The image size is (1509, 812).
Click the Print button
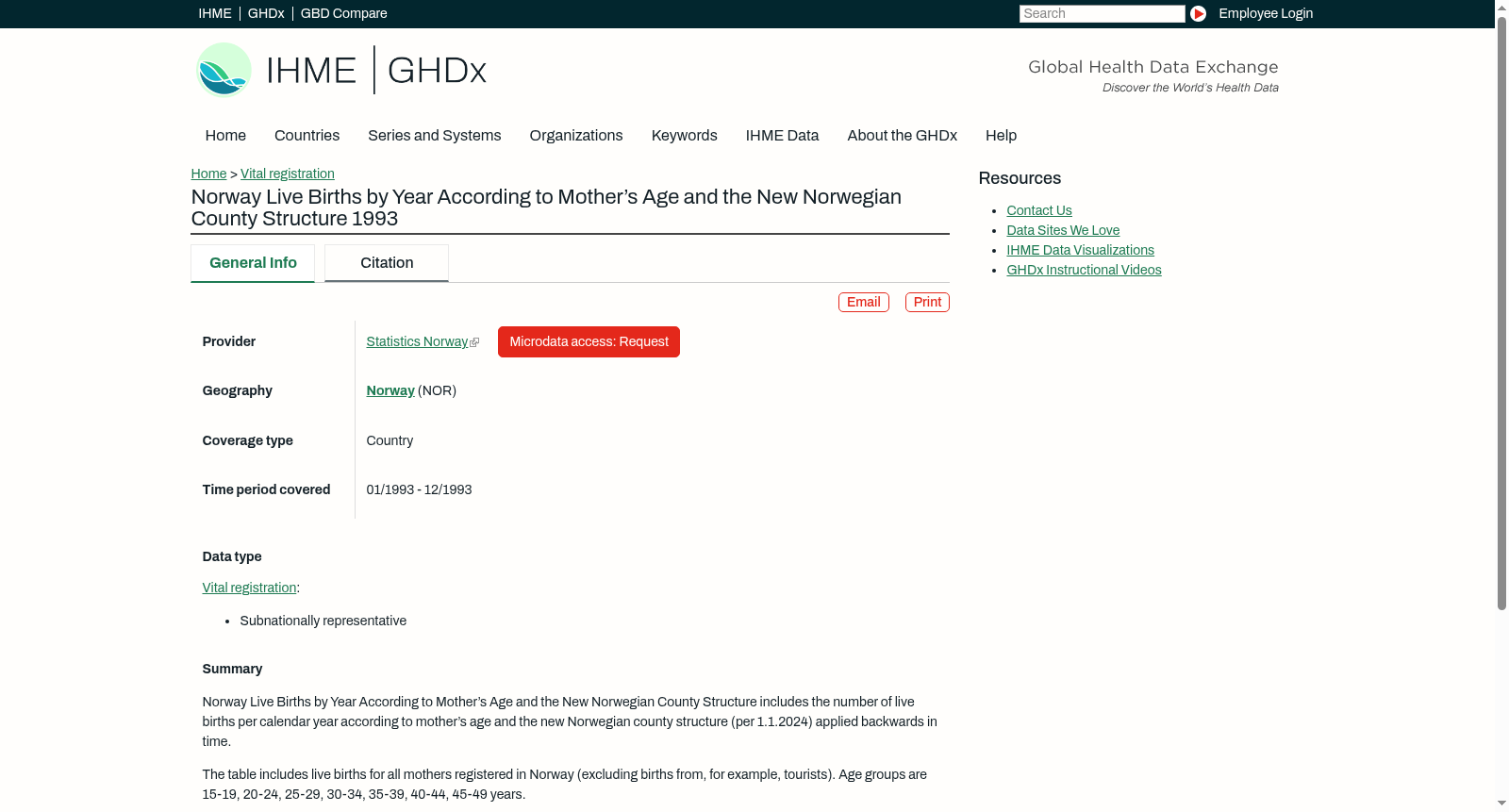(927, 302)
